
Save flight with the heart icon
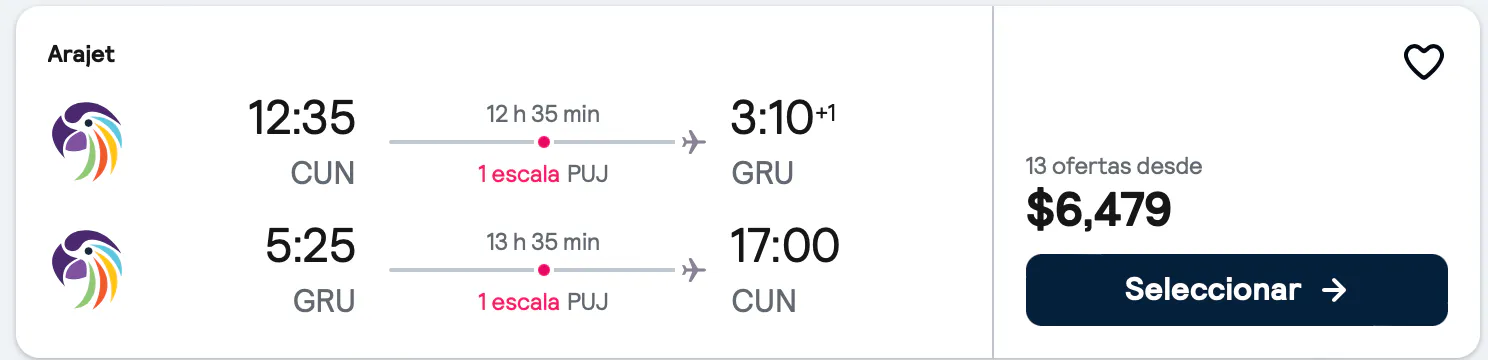point(1423,64)
